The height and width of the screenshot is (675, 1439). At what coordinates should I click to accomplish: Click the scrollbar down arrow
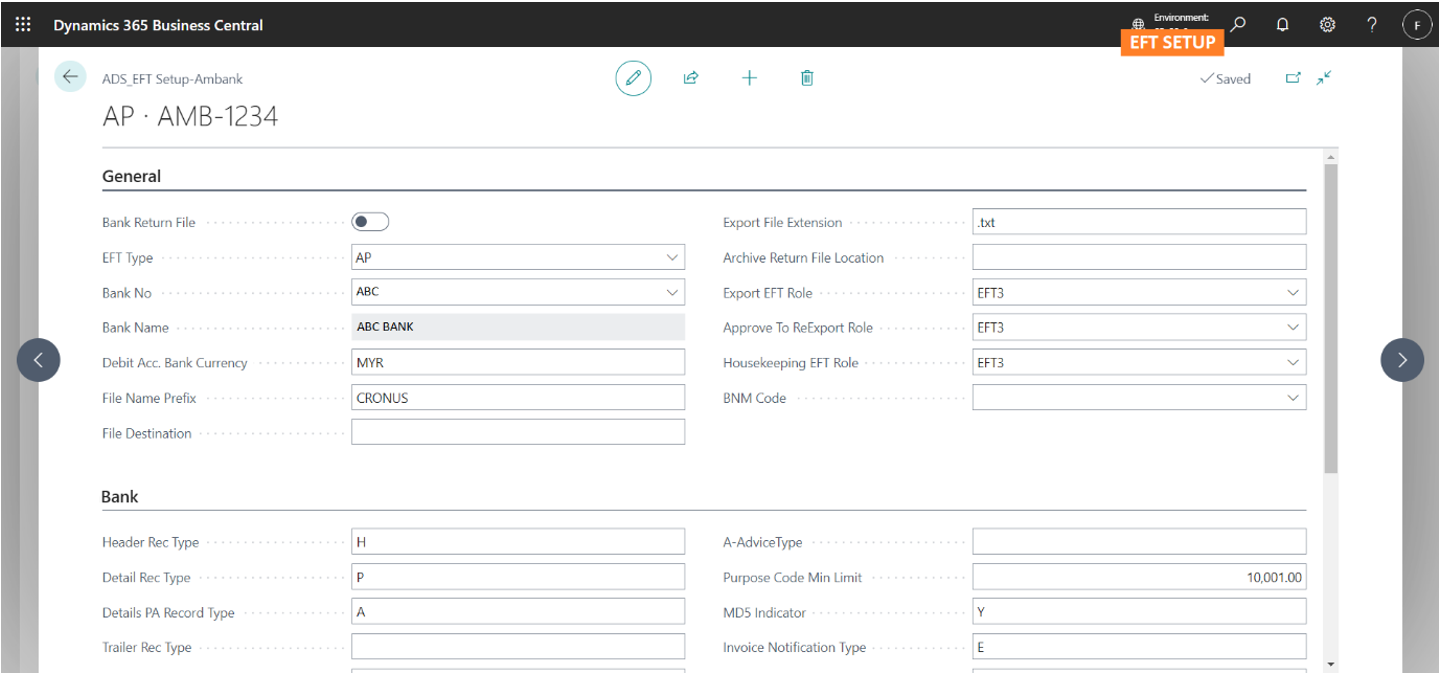point(1330,664)
